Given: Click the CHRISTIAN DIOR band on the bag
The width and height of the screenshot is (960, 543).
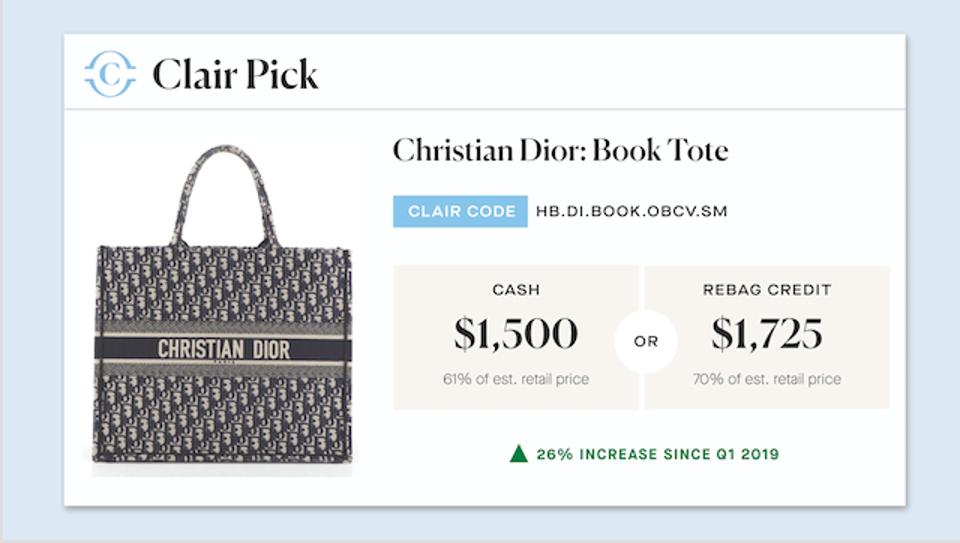Looking at the screenshot, I should (x=222, y=350).
